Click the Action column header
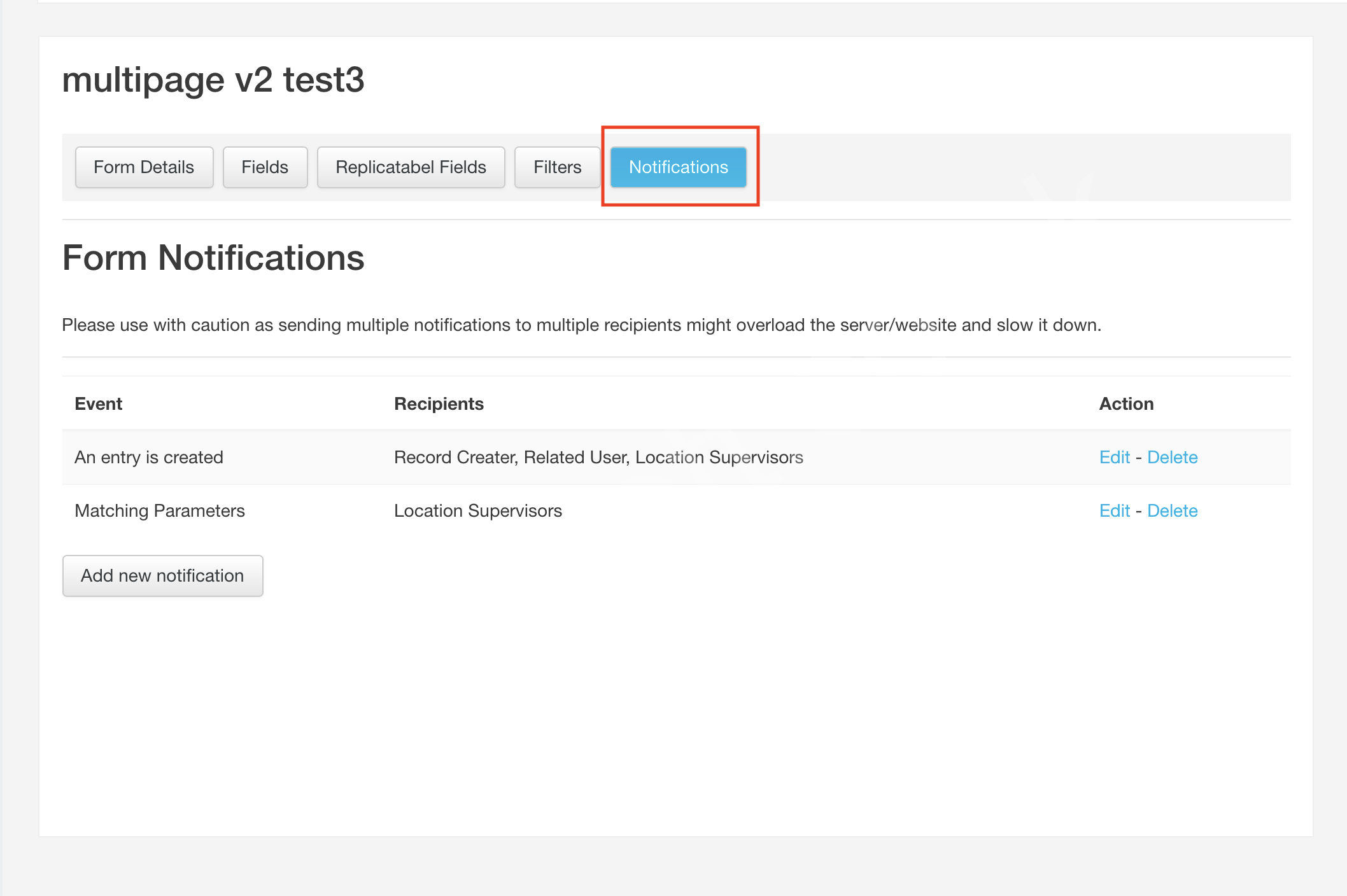This screenshot has height=896, width=1347. 1126,404
